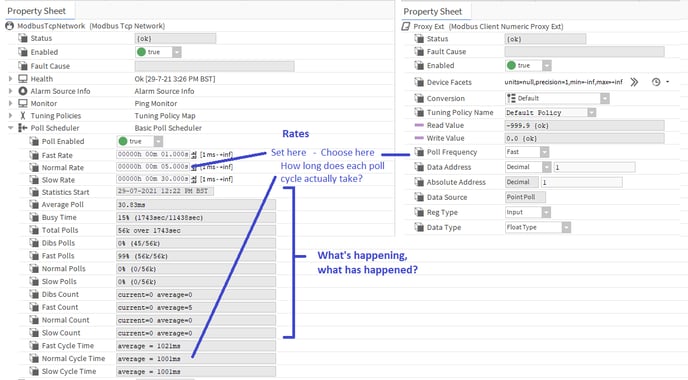Viewport: 688px width, 380px height.
Task: Click the ModbusTcpNetwork component icon
Action: tap(9, 26)
